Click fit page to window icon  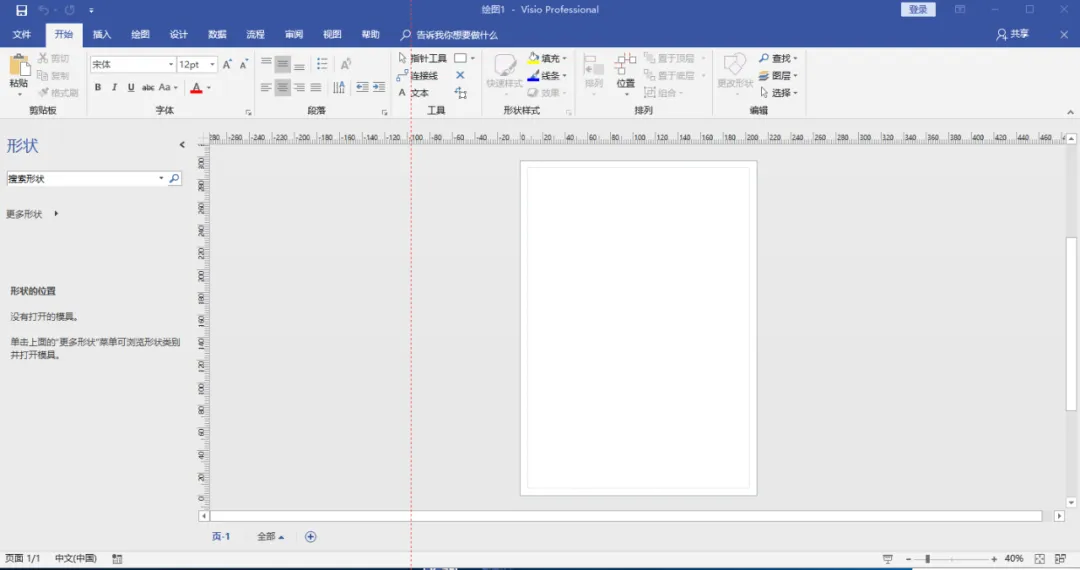coord(1040,559)
